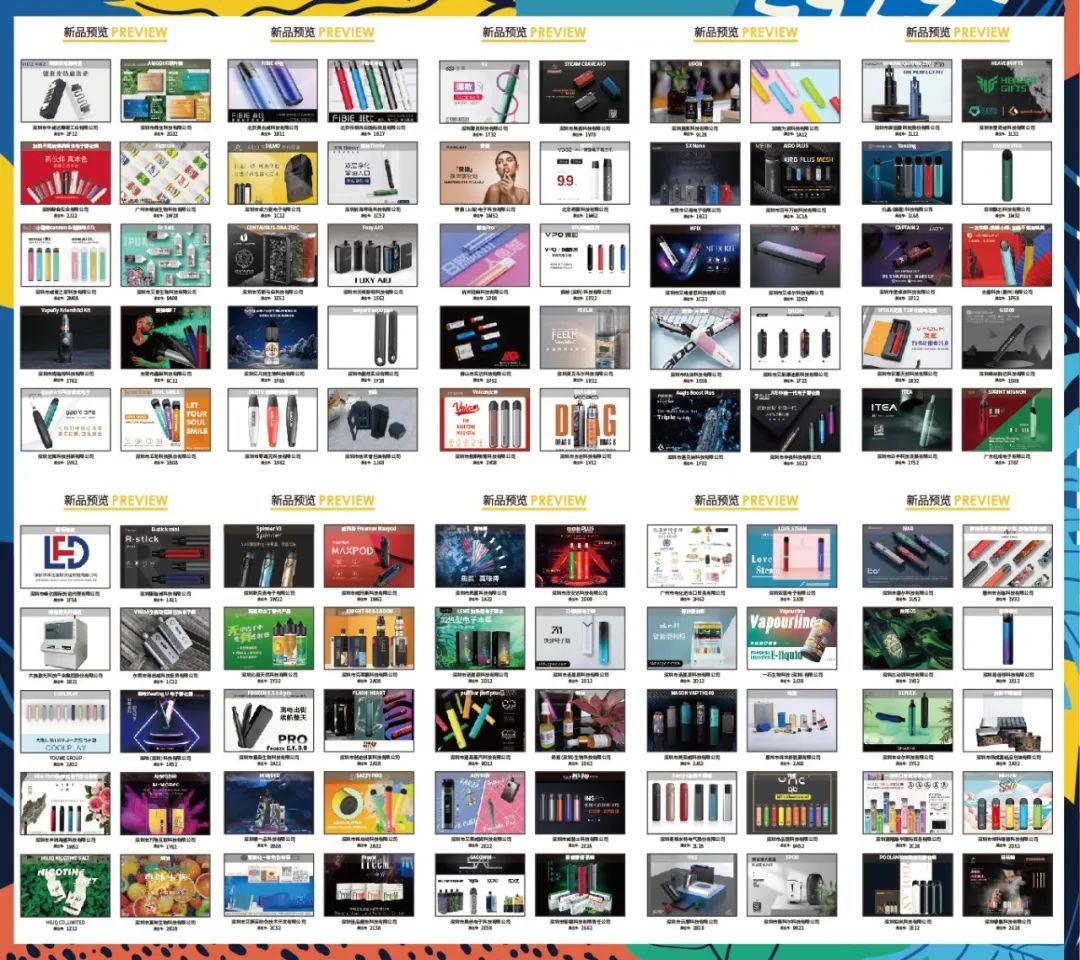Image resolution: width=1080 pixels, height=960 pixels.
Task: Select the Vapourline E-liquid thumbnail
Action: (x=792, y=638)
